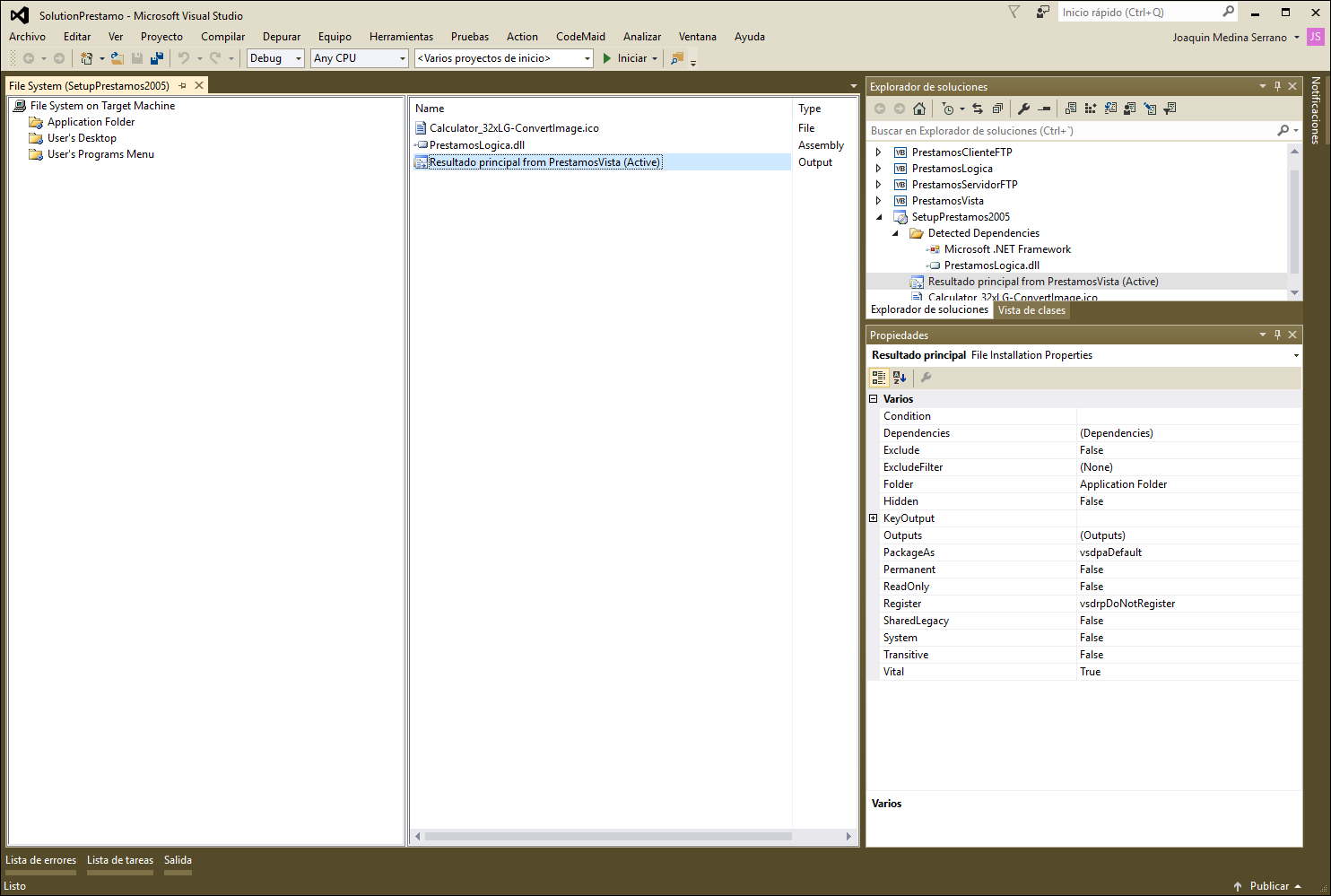This screenshot has width=1331, height=896.
Task: Click the New Project toolbar icon
Action: (87, 58)
